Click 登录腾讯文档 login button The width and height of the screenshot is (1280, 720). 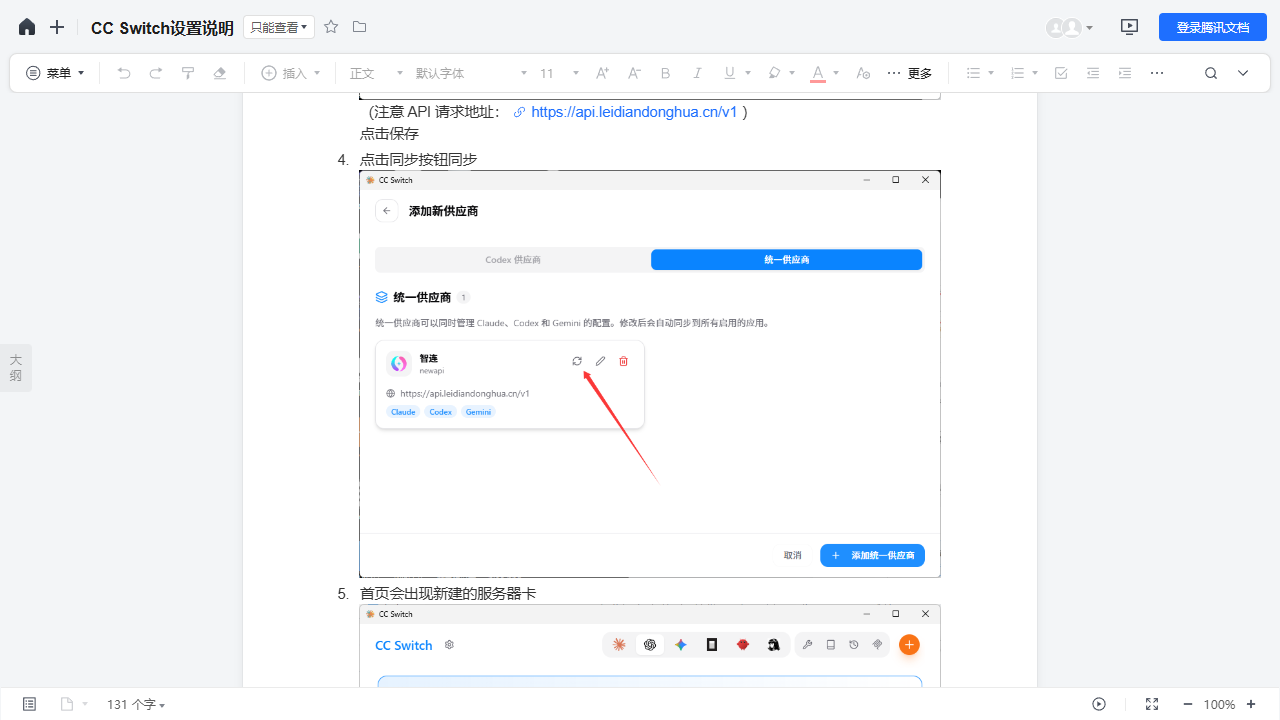[1213, 27]
